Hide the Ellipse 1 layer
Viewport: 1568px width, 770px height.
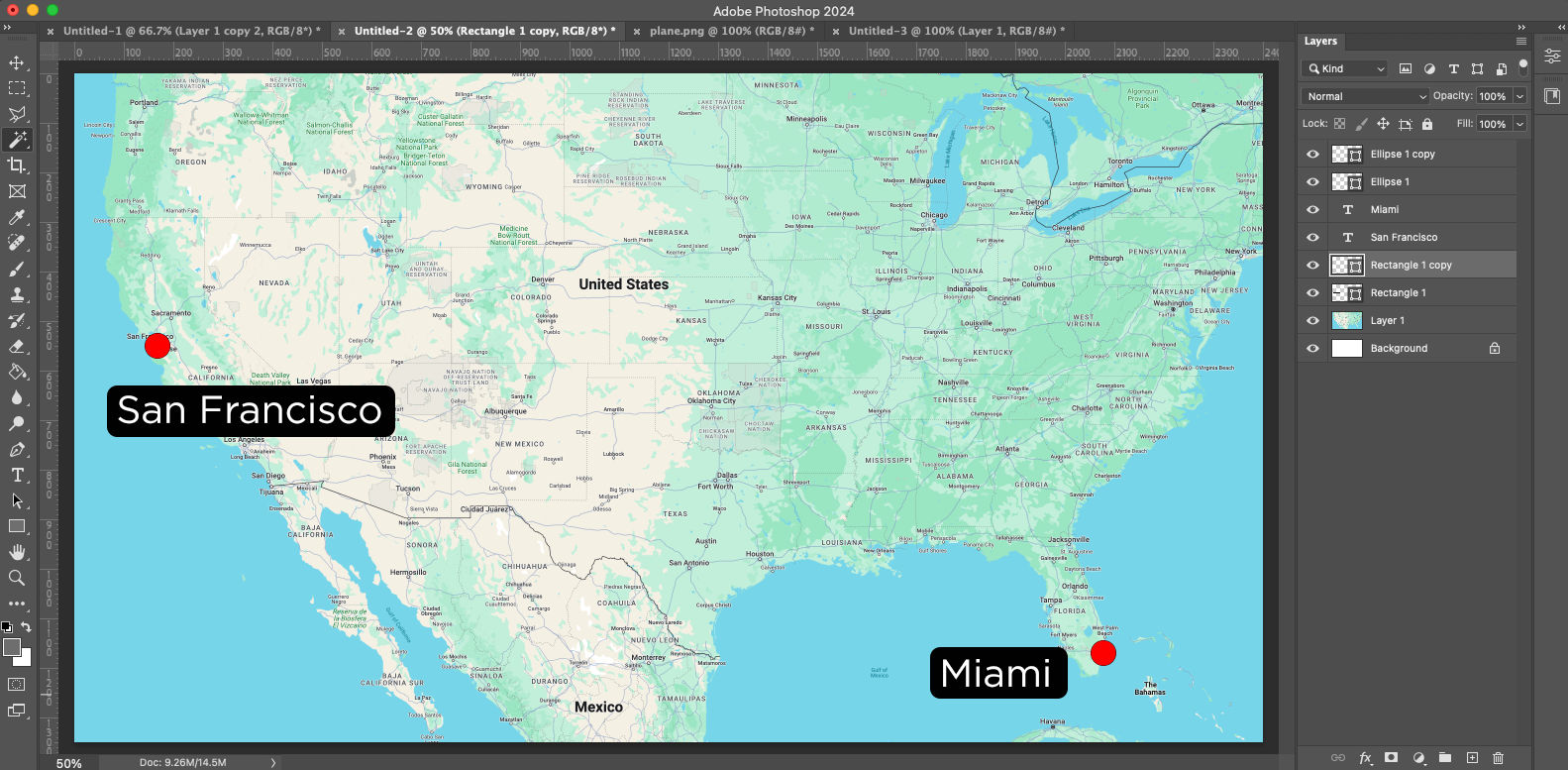coord(1312,181)
